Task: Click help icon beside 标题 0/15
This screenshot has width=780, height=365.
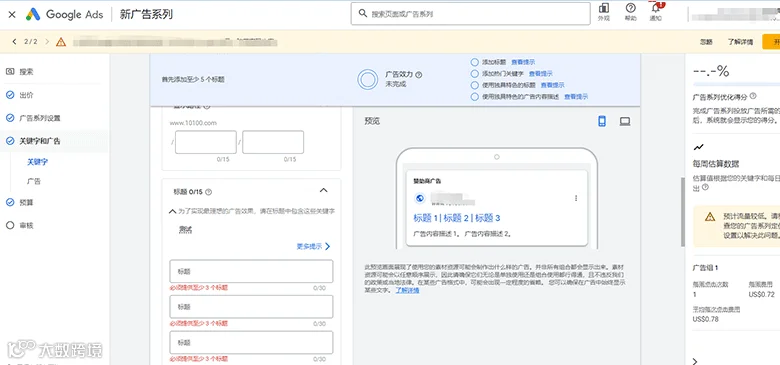Action: [x=208, y=192]
